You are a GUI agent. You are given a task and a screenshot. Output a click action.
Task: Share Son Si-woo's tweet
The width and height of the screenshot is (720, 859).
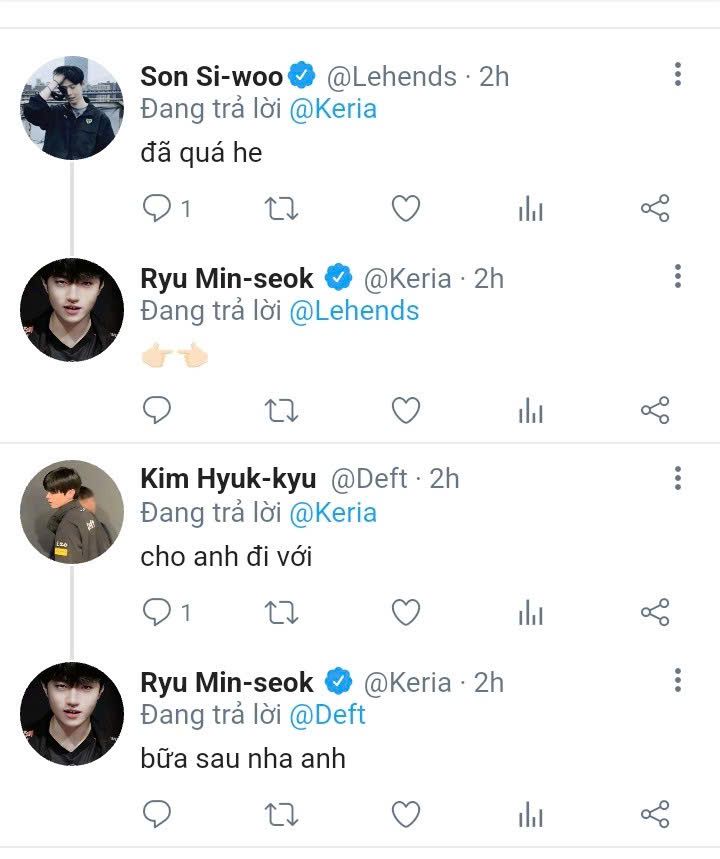click(654, 209)
